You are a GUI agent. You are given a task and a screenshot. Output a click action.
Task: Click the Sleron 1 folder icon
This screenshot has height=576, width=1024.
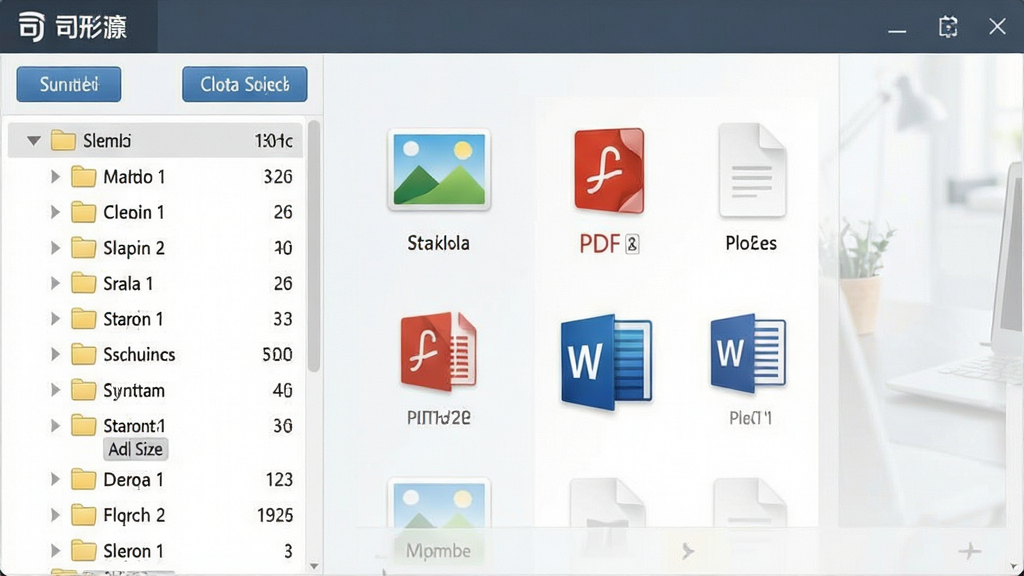click(84, 551)
